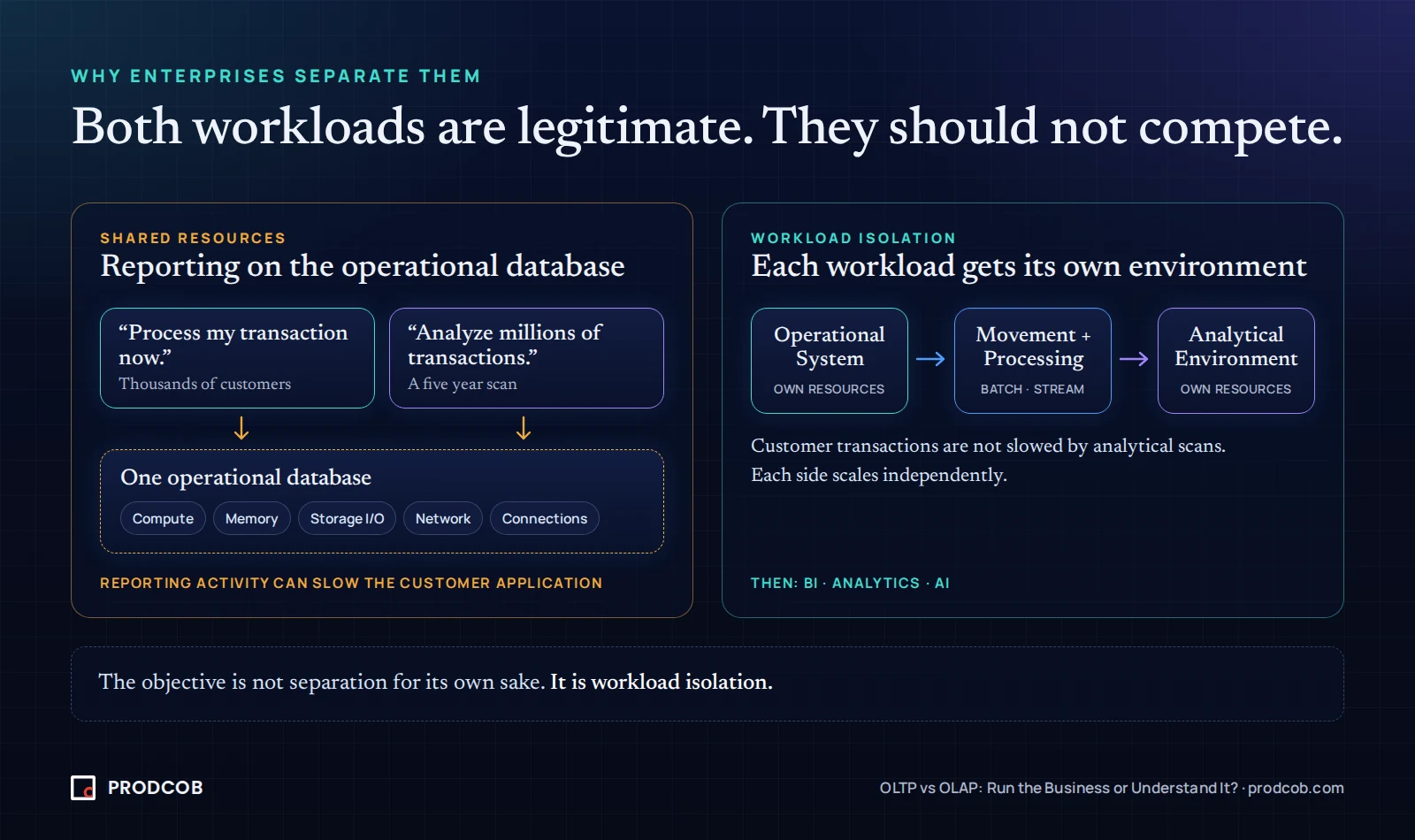The height and width of the screenshot is (840, 1415).
Task: Click the "SHARED RESOURCES" label
Action: point(193,238)
